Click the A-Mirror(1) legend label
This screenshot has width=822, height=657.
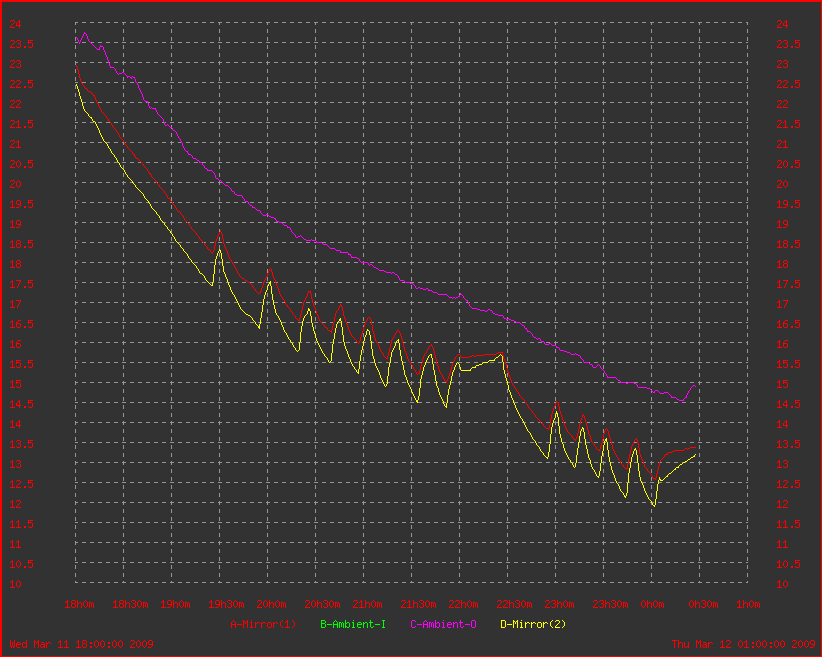click(263, 624)
